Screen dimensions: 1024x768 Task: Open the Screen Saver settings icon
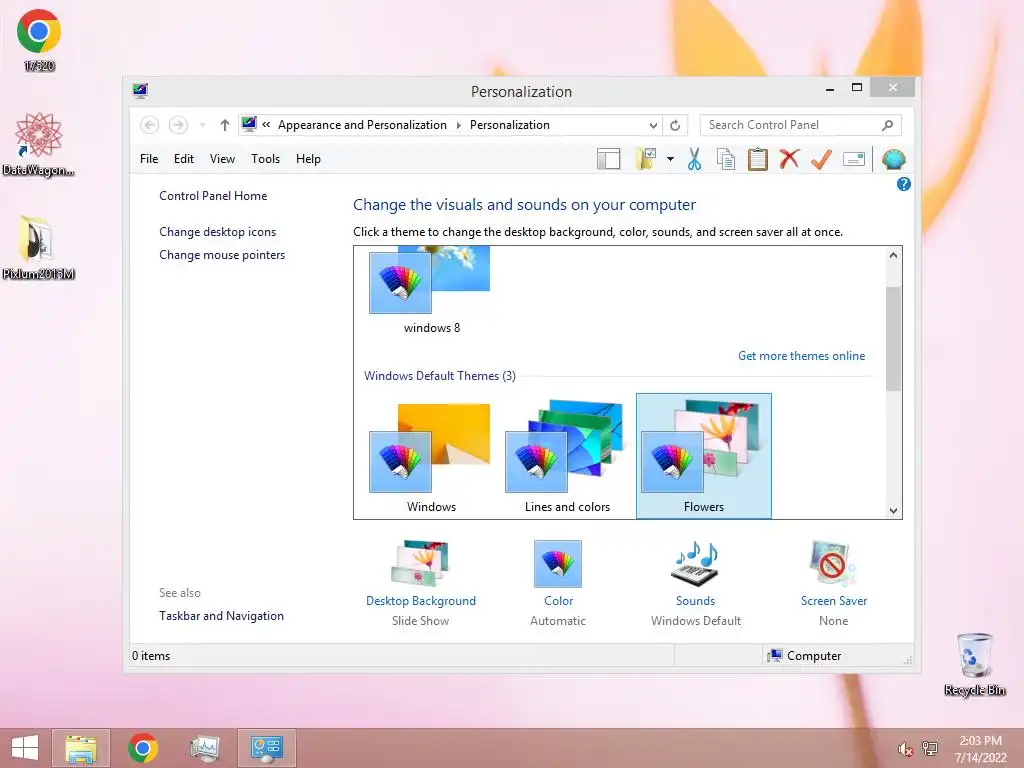pos(833,564)
